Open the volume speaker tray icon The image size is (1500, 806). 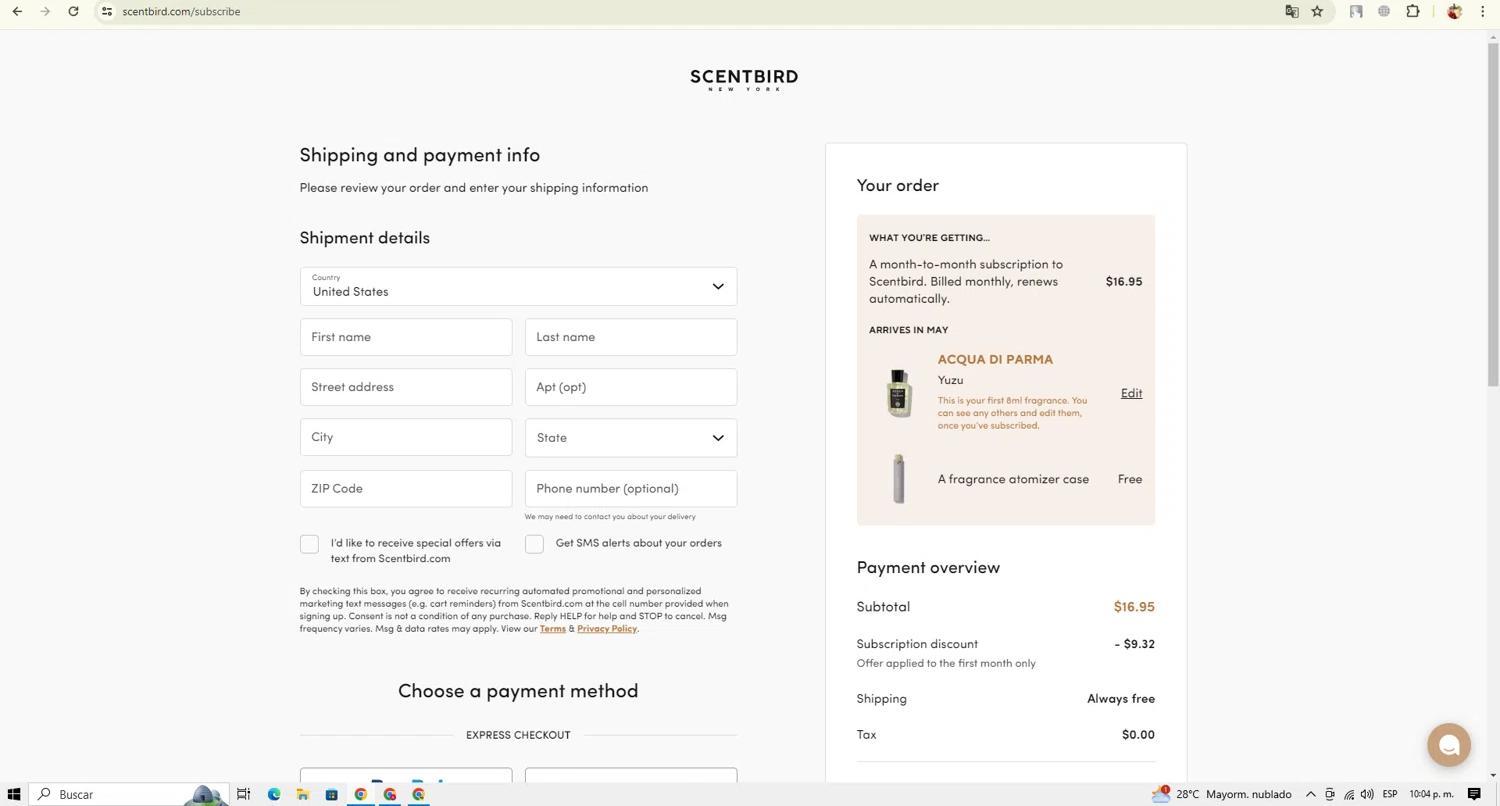1367,794
